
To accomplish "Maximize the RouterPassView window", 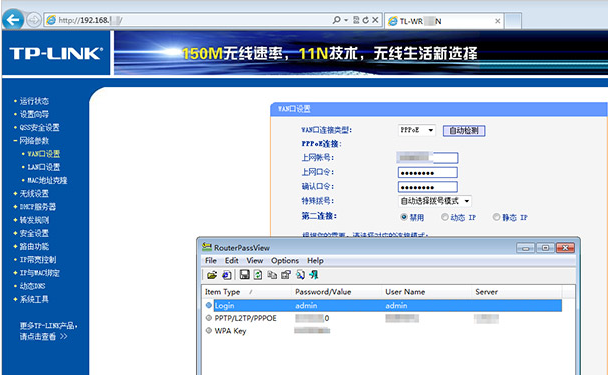I will click(545, 248).
